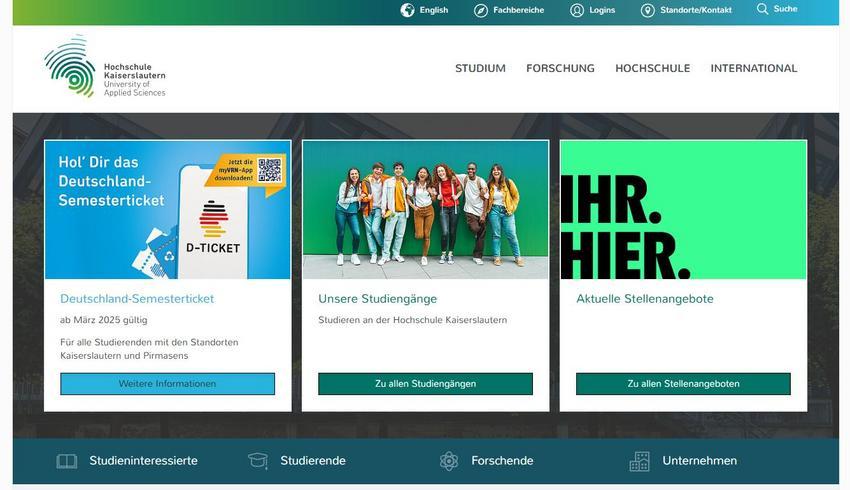Click the magnifier search icon

click(762, 9)
